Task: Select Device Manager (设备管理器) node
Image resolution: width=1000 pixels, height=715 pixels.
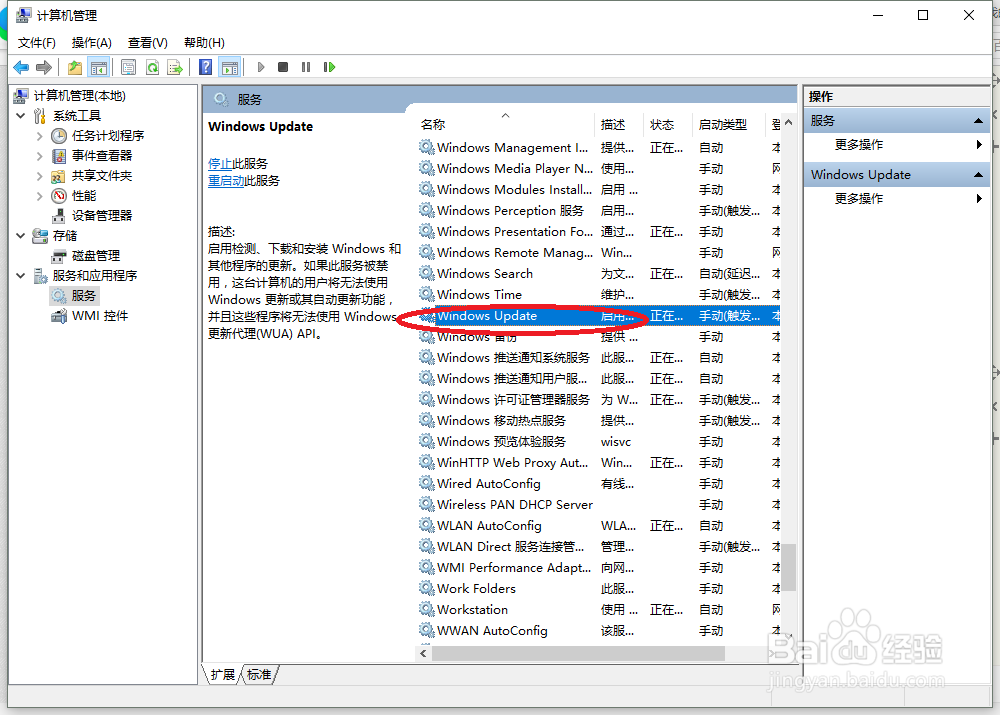Action: pos(102,216)
